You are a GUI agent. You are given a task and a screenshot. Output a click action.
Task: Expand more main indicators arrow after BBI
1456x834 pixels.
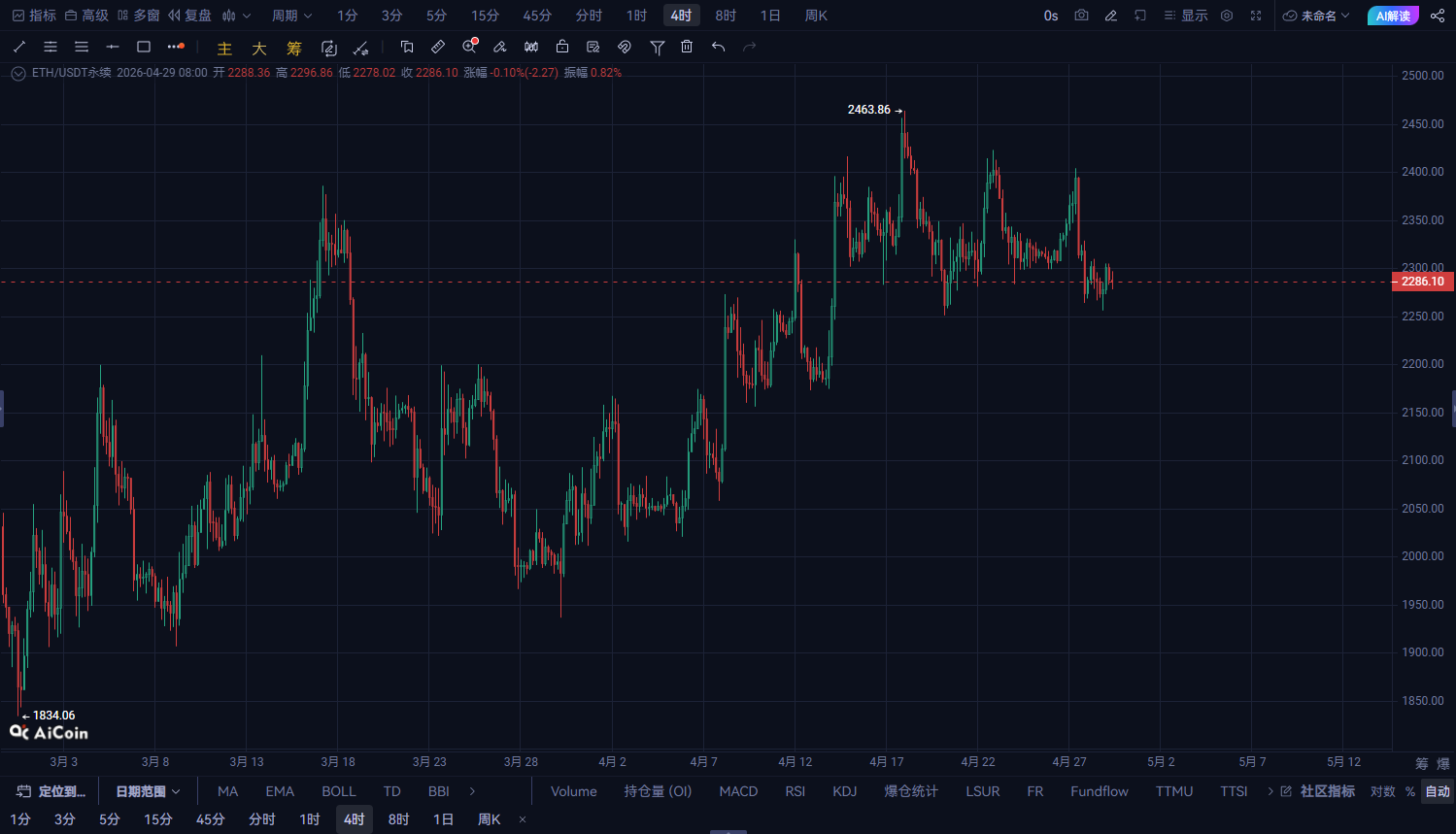[x=473, y=791]
